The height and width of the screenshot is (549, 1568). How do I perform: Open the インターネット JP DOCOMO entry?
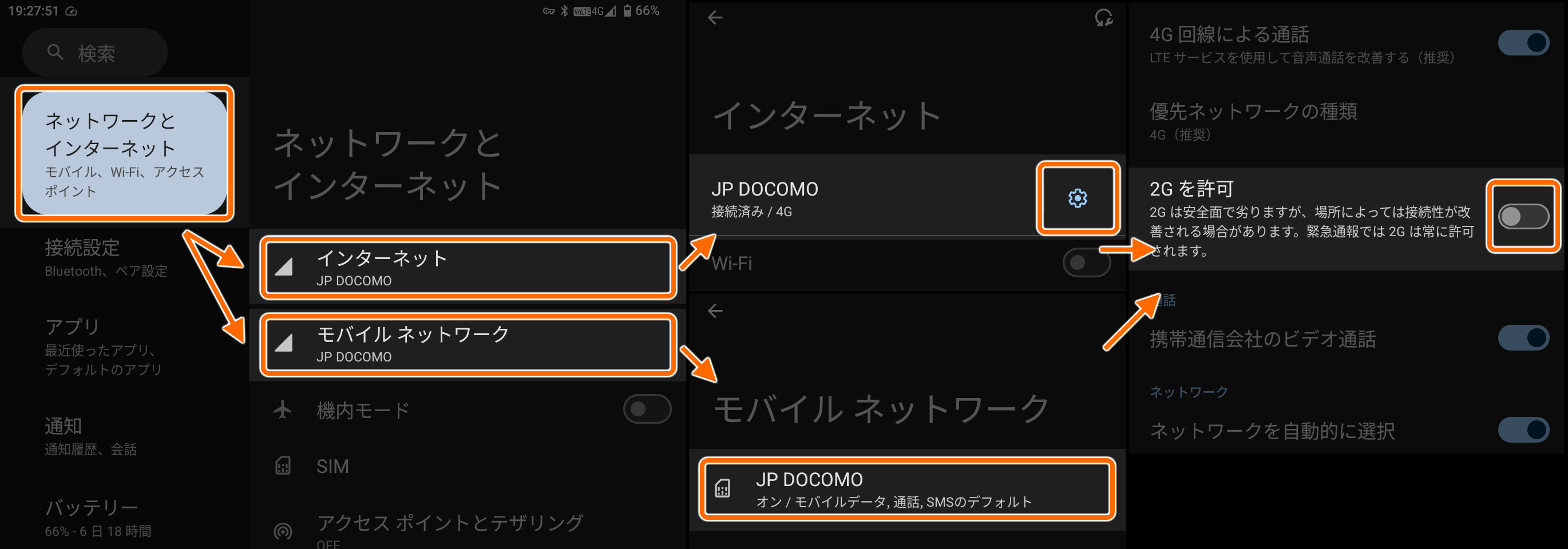click(x=468, y=268)
